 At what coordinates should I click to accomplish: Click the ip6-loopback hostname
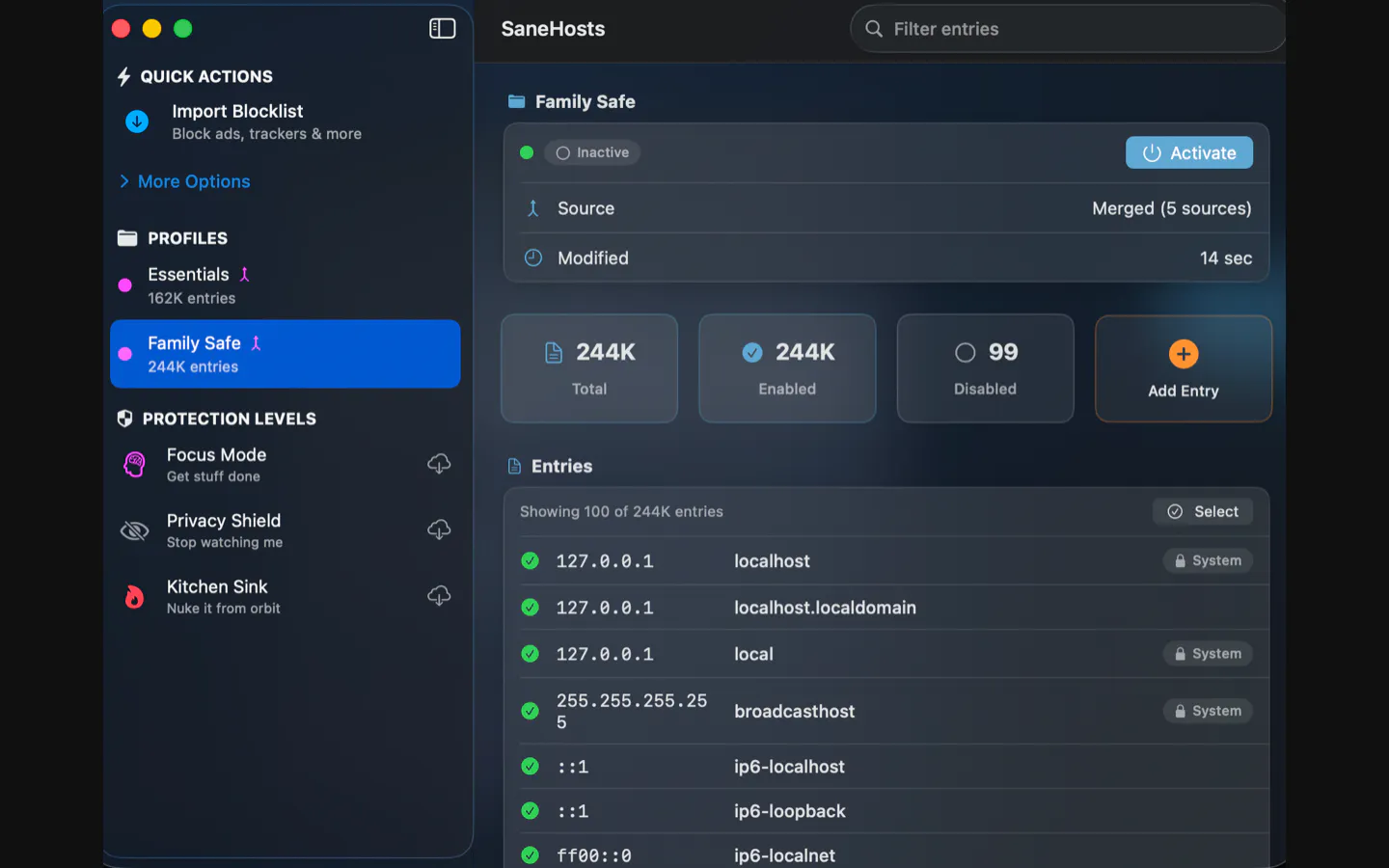(790, 811)
